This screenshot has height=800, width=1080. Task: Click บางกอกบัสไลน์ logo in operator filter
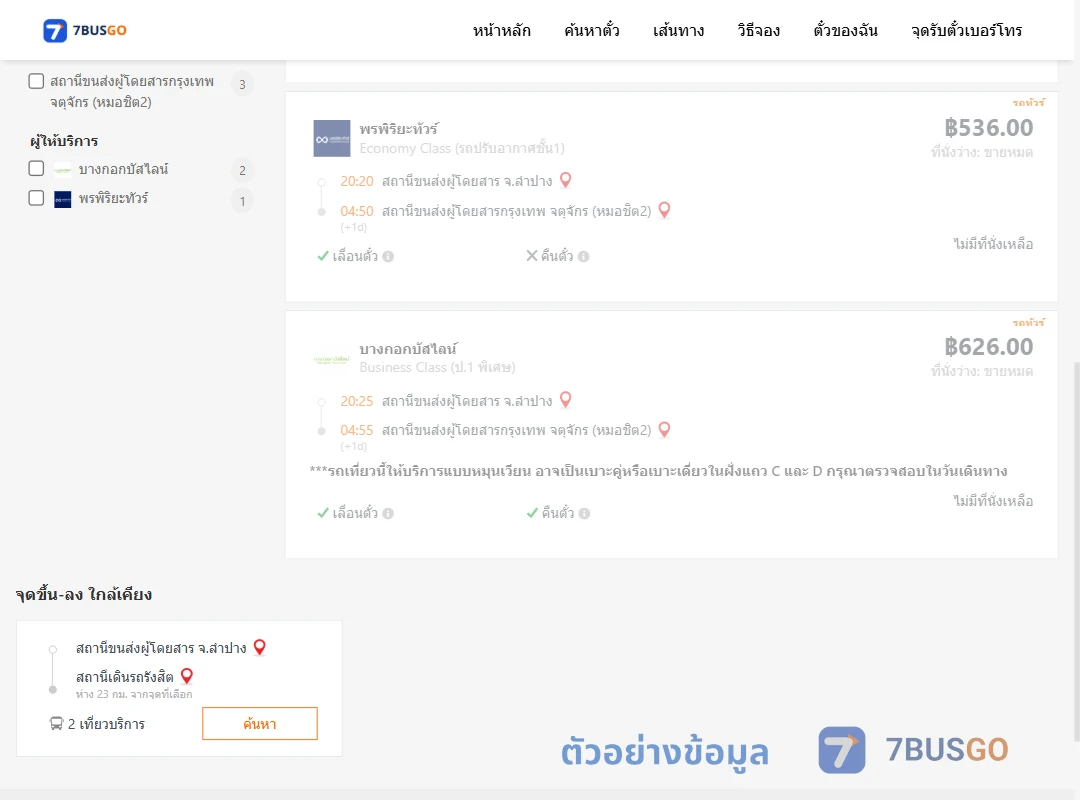tap(63, 170)
